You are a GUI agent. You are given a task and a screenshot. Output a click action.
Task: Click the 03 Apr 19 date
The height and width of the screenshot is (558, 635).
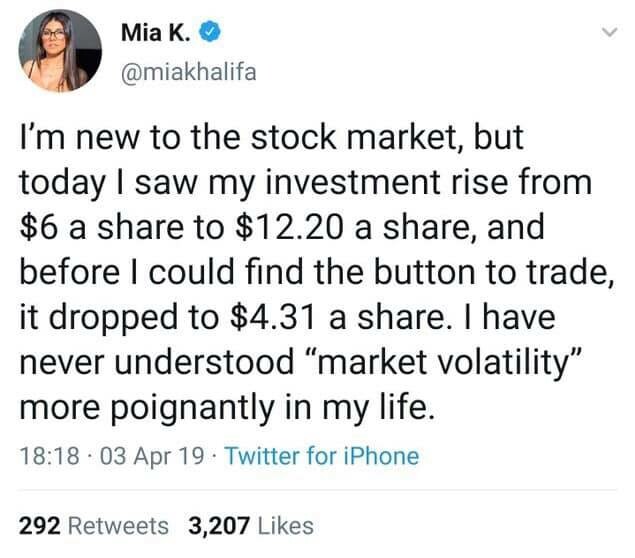[151, 456]
